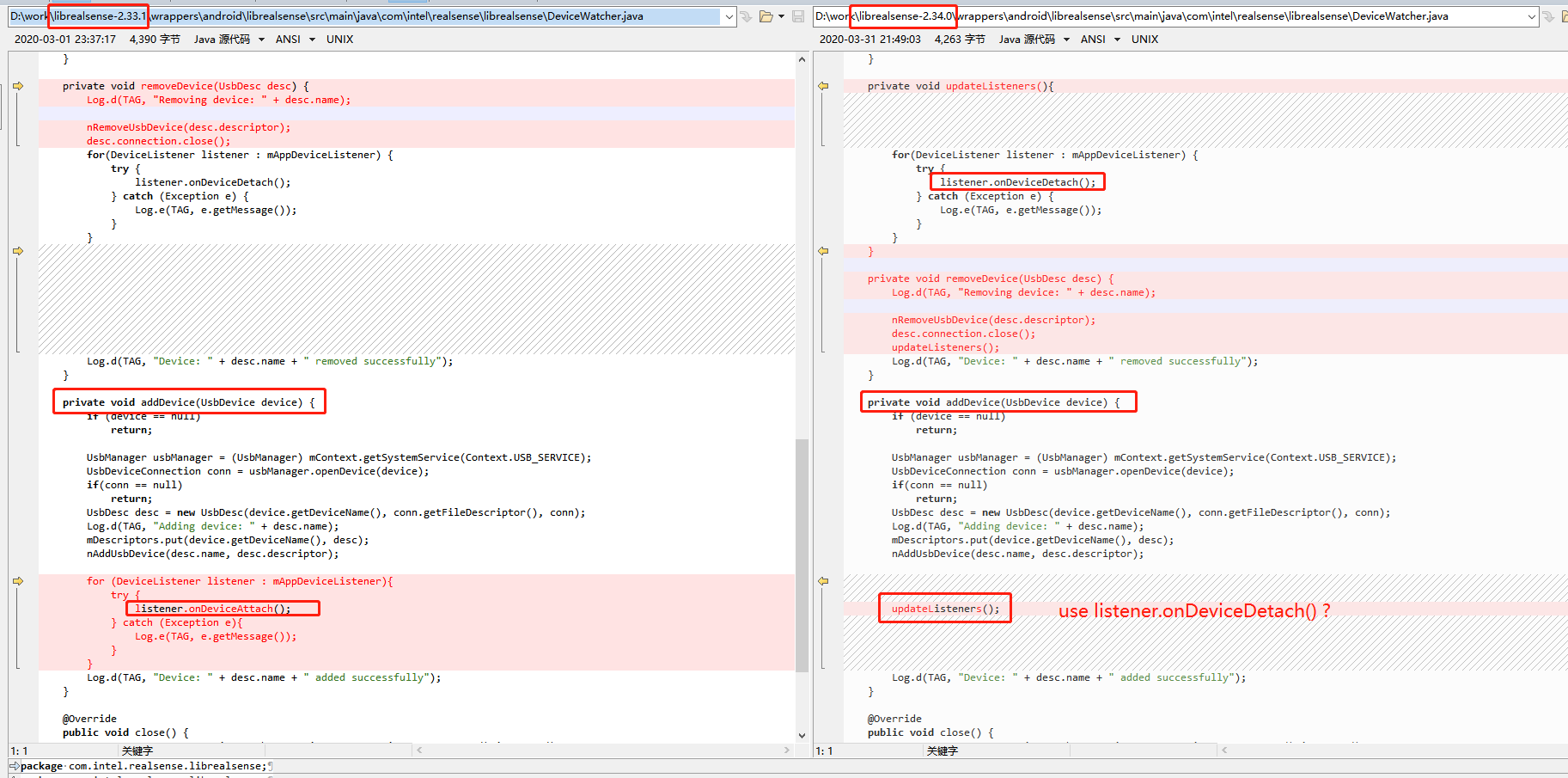Click right pane load/go arrow icon
Image resolution: width=1568 pixels, height=778 pixels.
pos(1548,16)
